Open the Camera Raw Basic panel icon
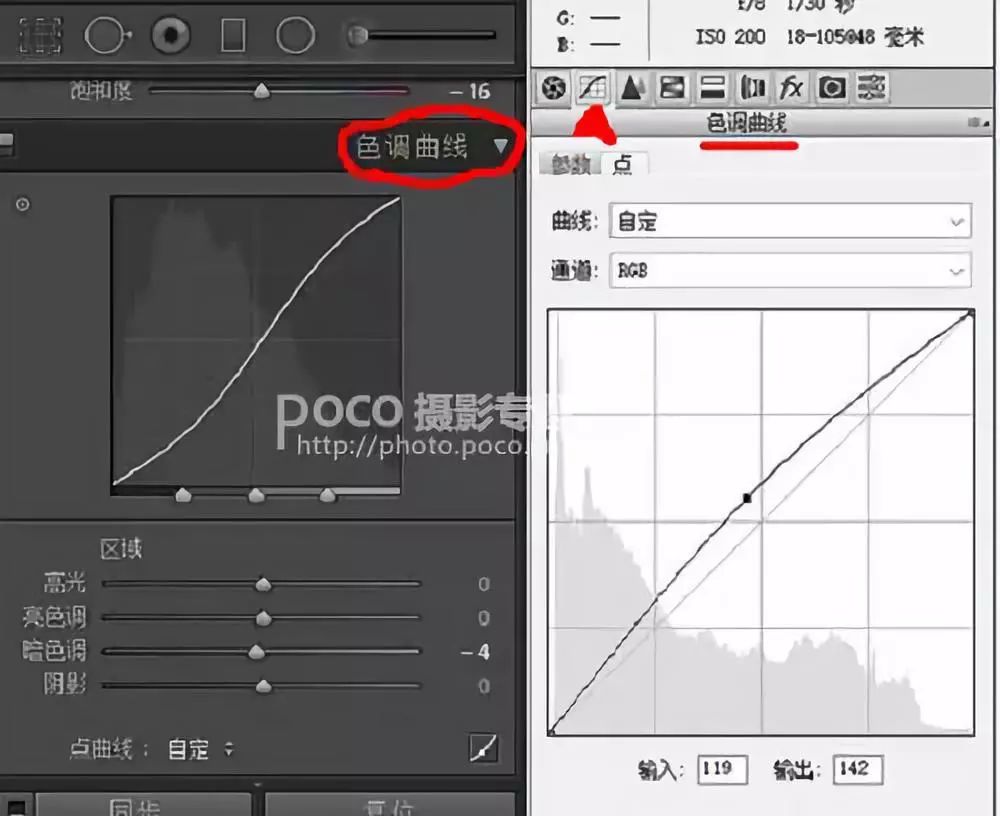The height and width of the screenshot is (816, 1000). (x=552, y=88)
